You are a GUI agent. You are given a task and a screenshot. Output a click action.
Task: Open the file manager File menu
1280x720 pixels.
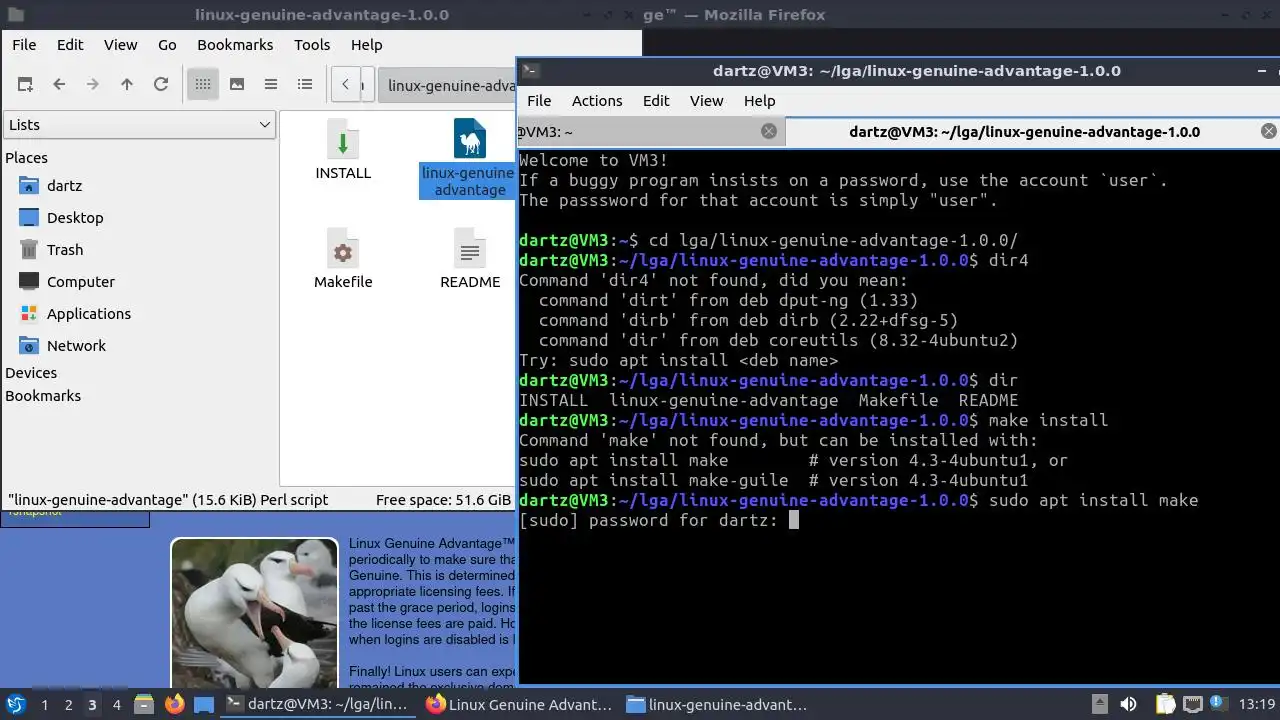click(x=24, y=45)
